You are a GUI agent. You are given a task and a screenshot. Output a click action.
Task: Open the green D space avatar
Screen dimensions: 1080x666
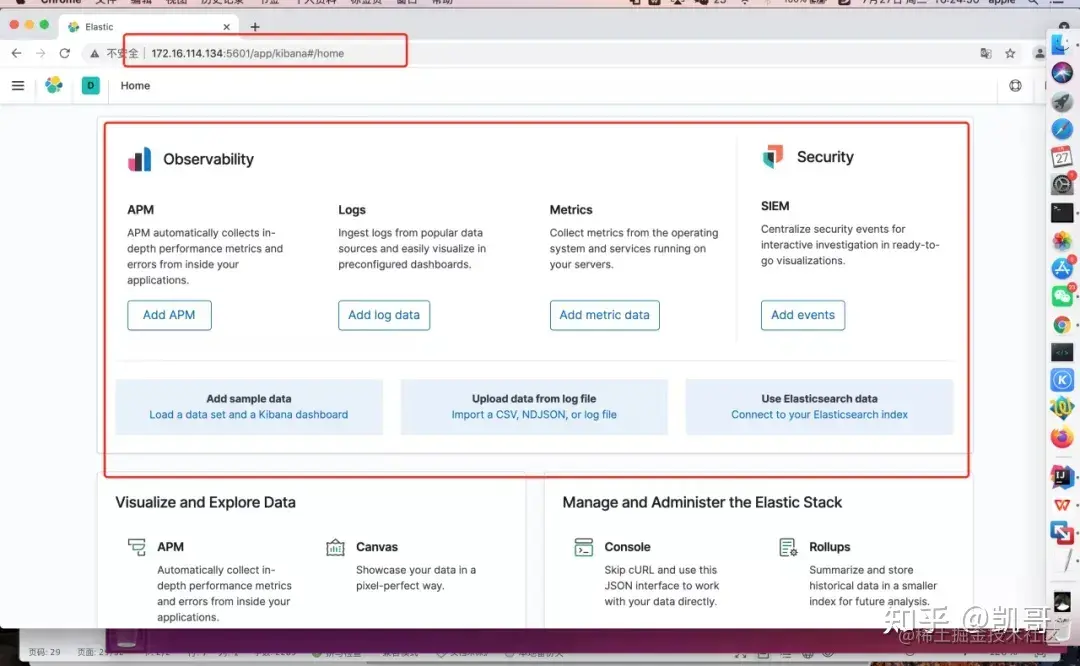(90, 85)
